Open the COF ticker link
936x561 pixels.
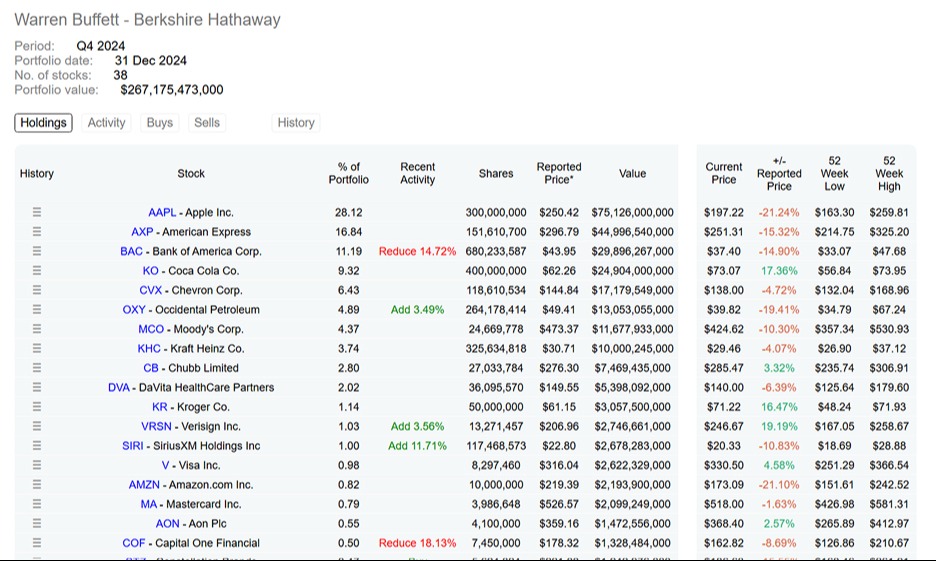(x=134, y=543)
